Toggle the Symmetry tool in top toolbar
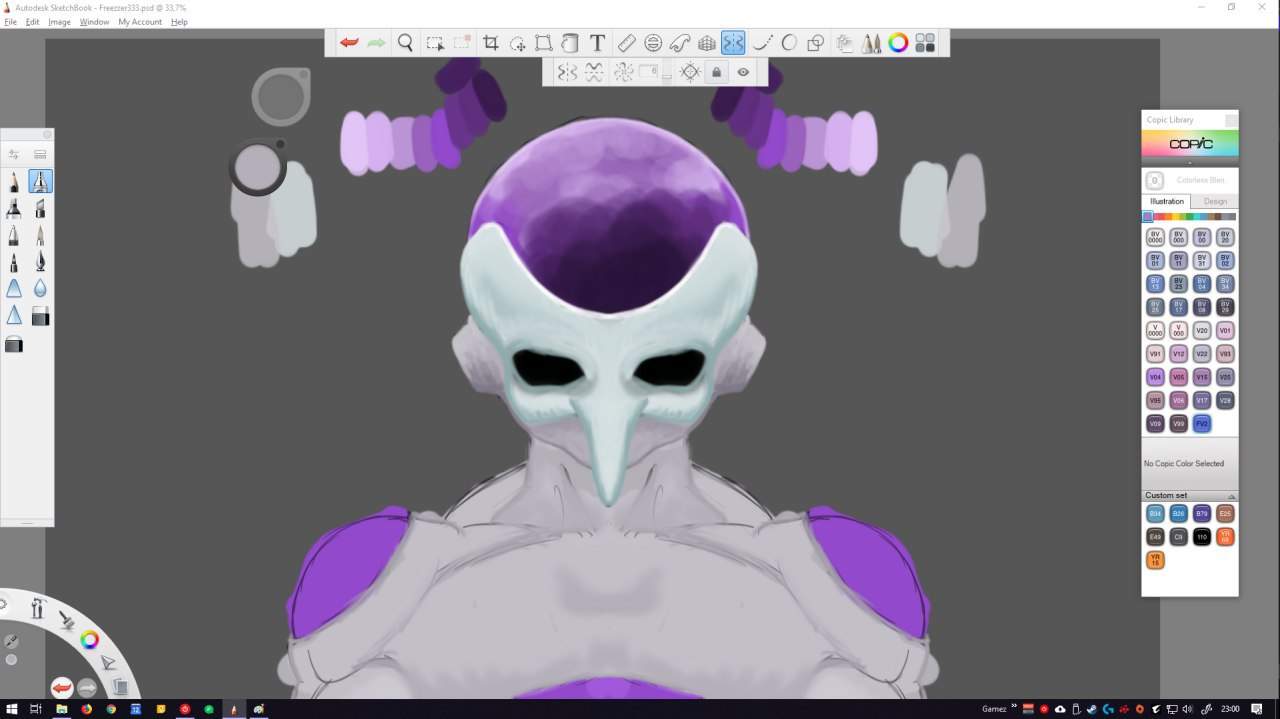Image resolution: width=1280 pixels, height=719 pixels. (733, 43)
